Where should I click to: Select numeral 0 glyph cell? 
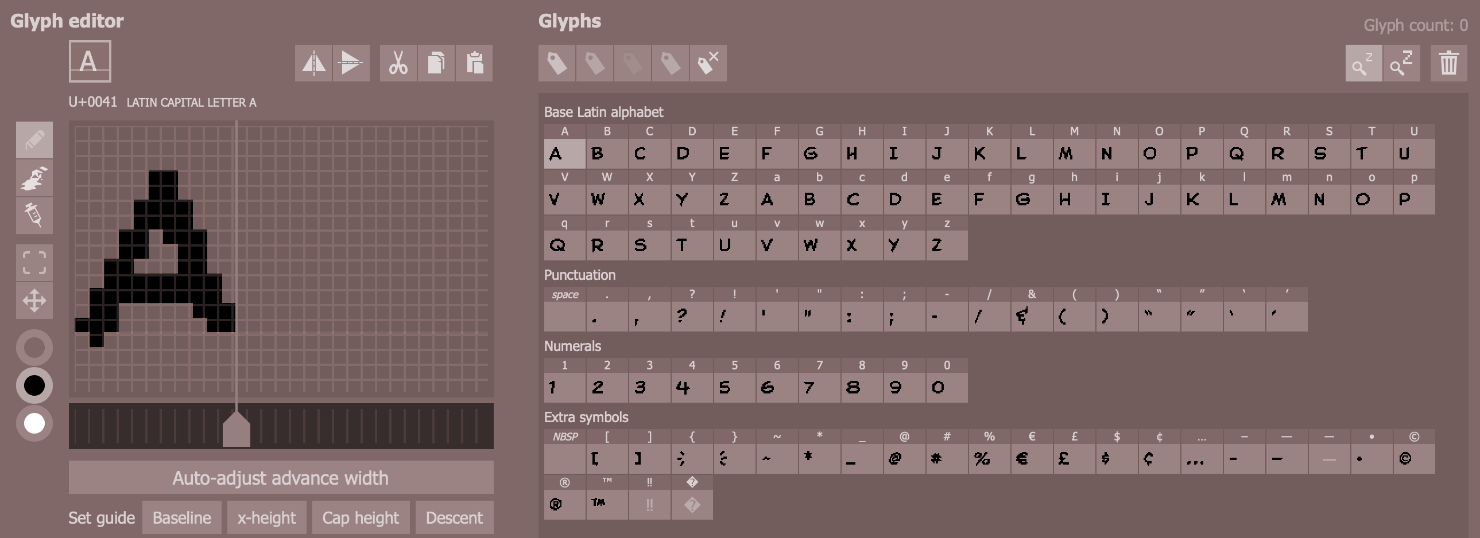[947, 380]
